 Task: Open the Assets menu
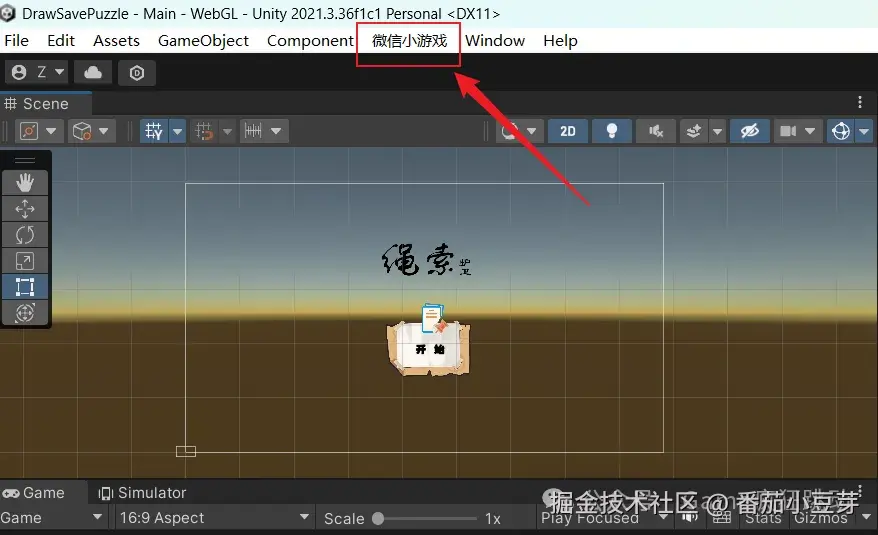[116, 41]
